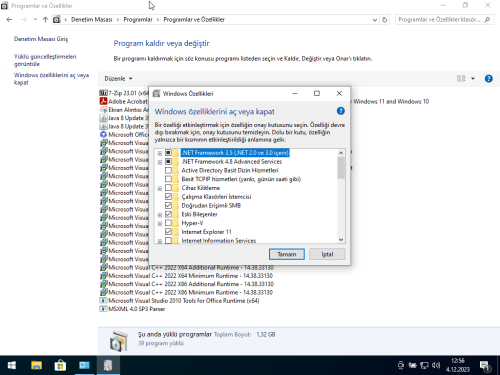Click the up arrow navigation button
Screen dimensions: 500x375
45,20
